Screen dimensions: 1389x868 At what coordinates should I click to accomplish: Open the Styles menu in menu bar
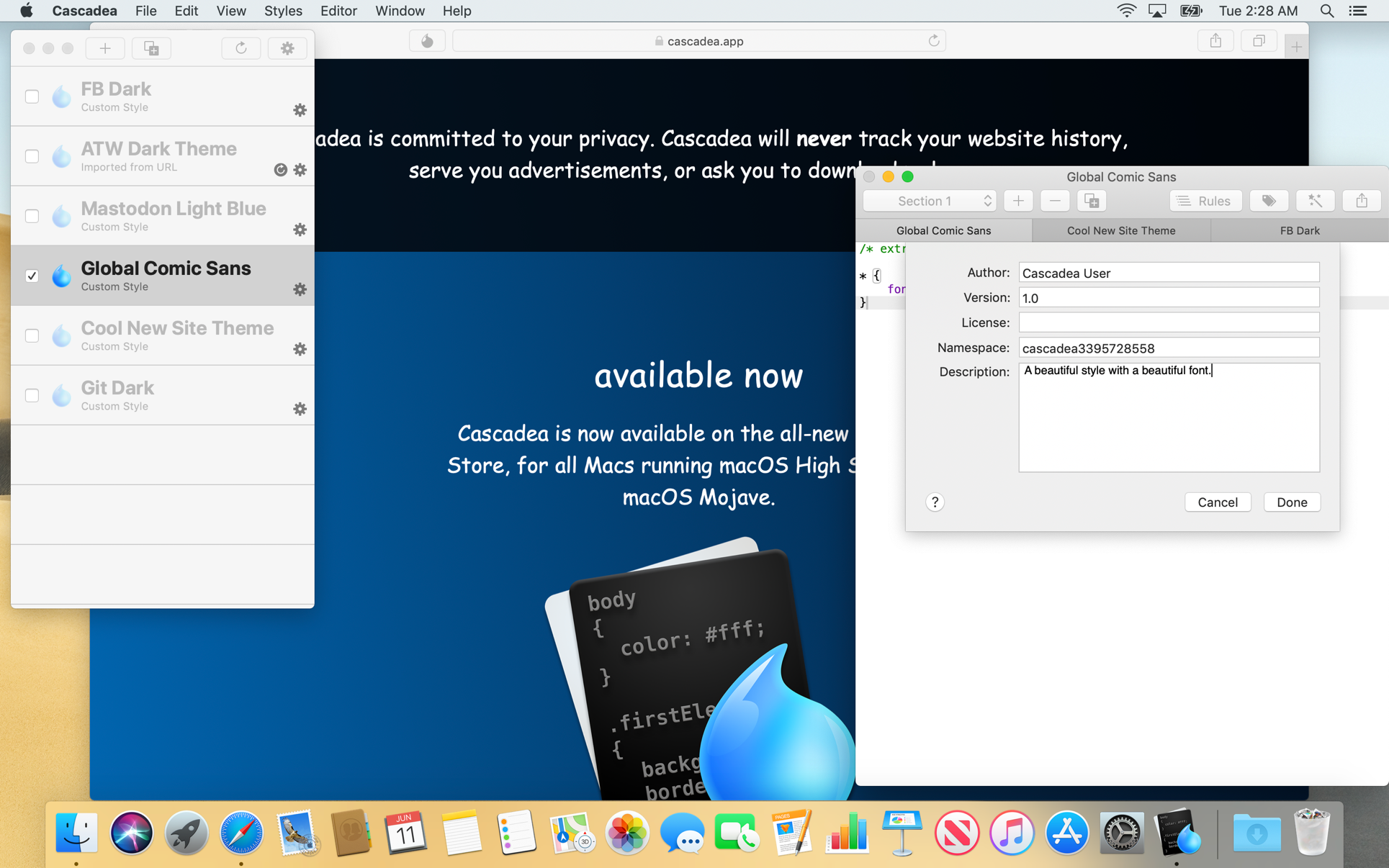(x=282, y=11)
